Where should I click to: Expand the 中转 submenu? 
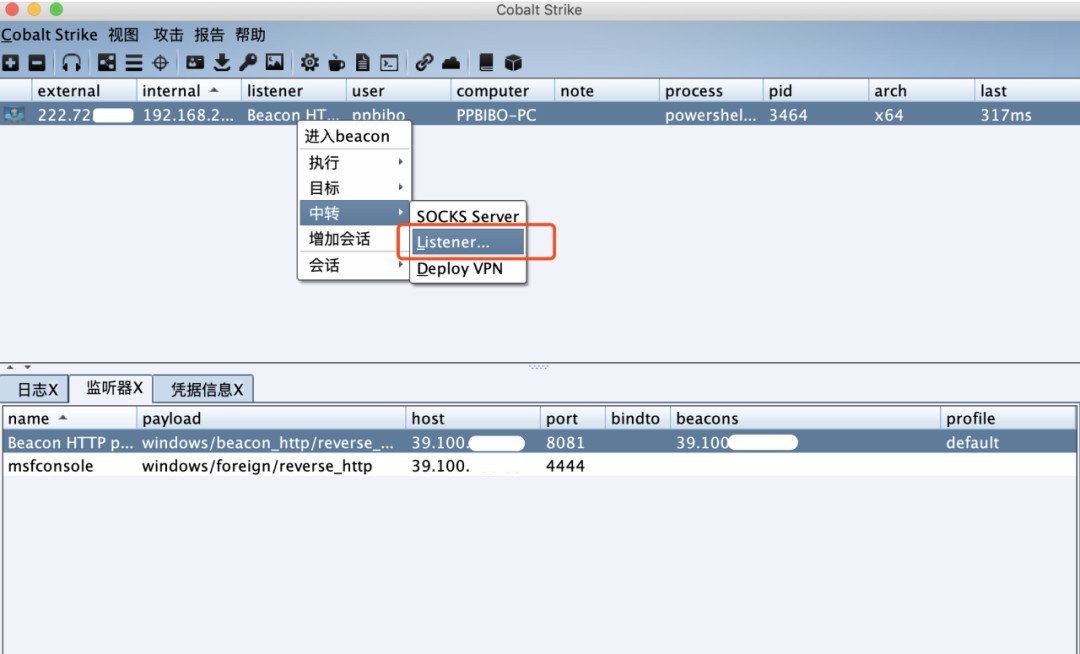[x=354, y=213]
